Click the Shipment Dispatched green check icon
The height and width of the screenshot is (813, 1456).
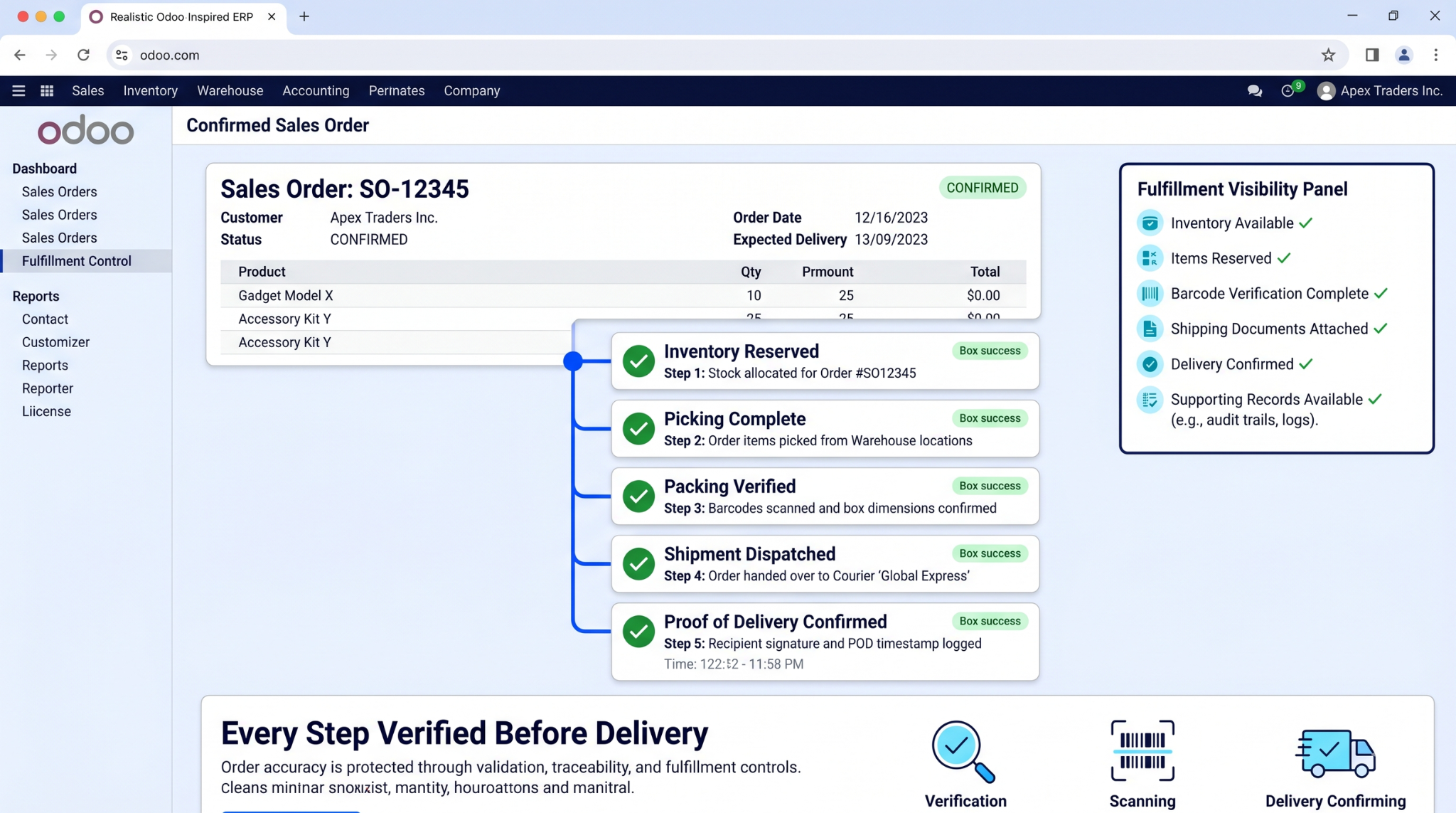click(x=638, y=564)
